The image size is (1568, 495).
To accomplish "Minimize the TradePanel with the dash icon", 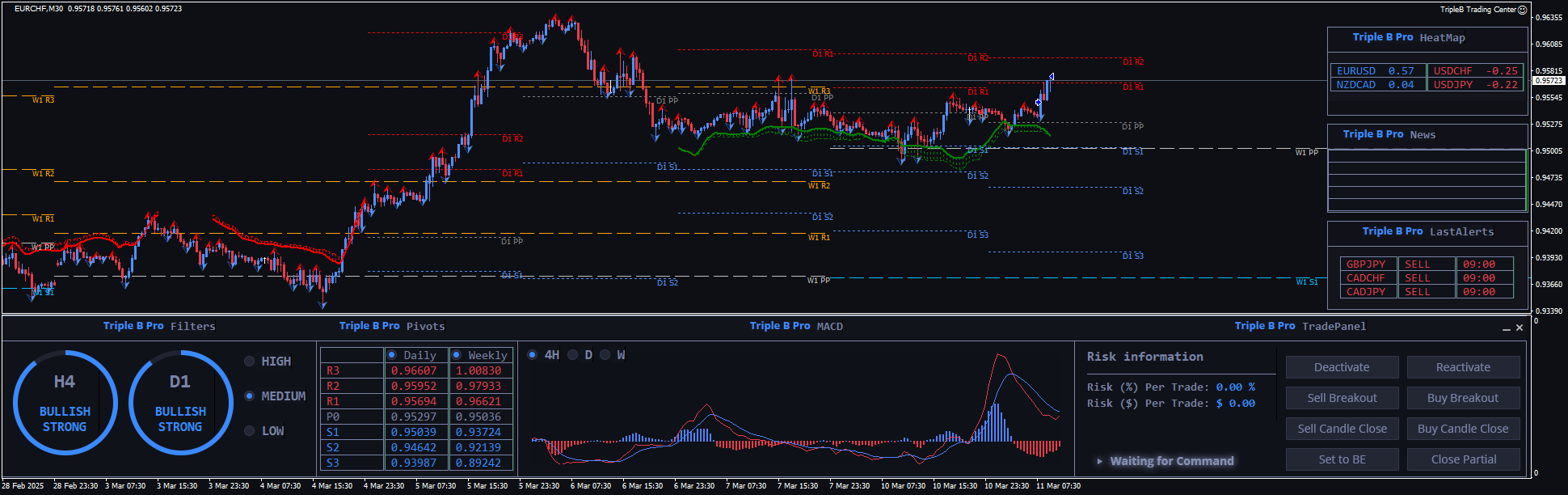I will click(x=1507, y=328).
